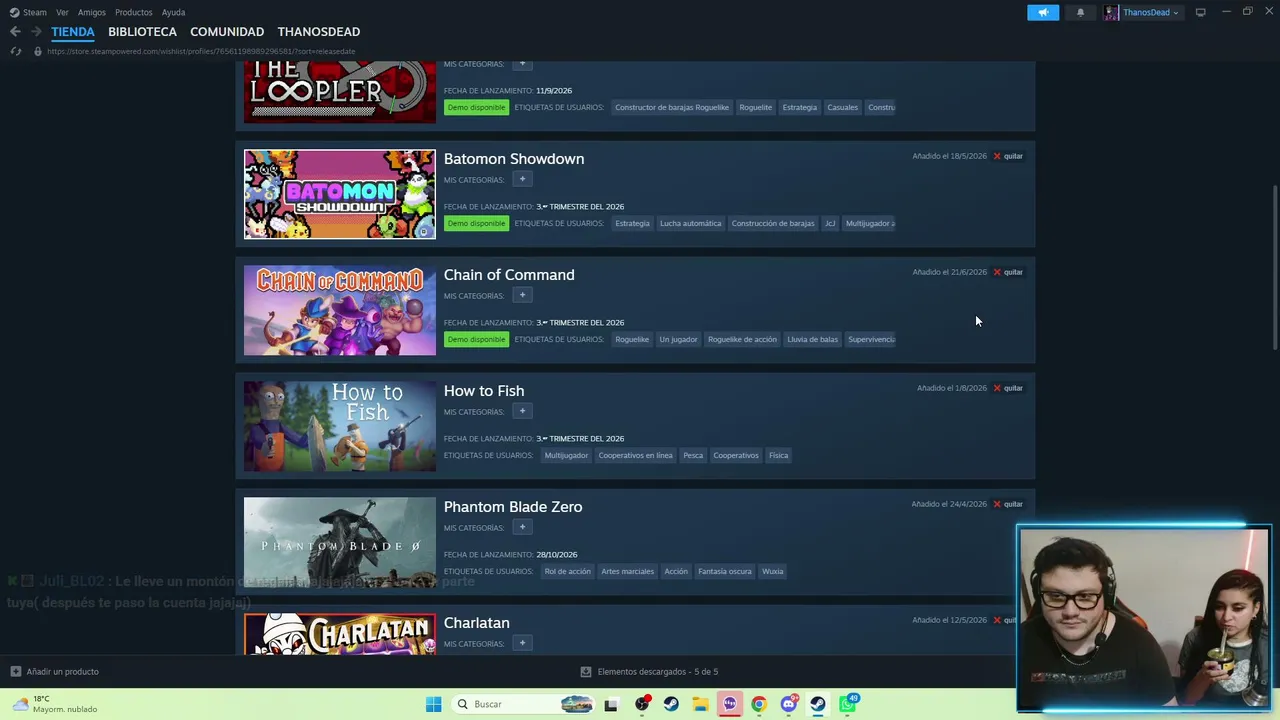Open the Phantom Blade Zero title link
The width and height of the screenshot is (1280, 720).
tap(513, 507)
